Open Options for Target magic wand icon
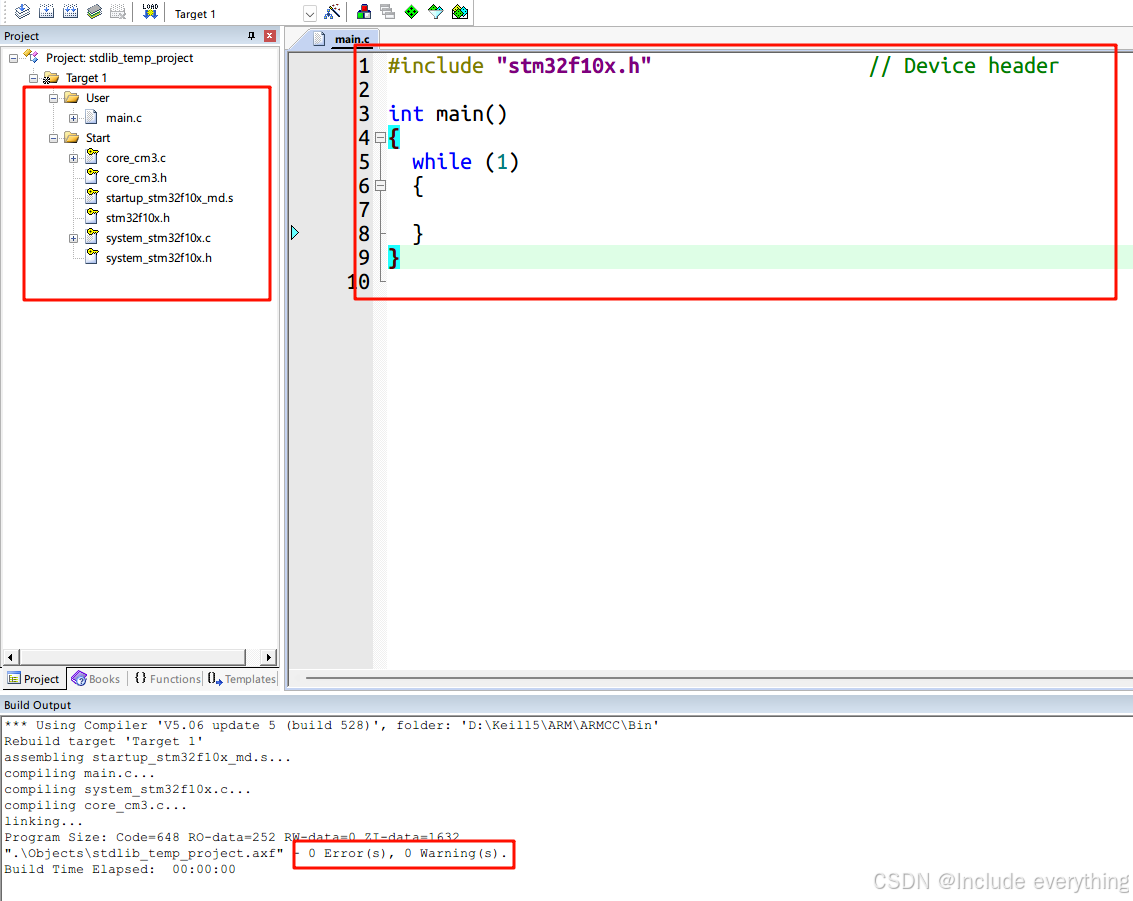The width and height of the screenshot is (1133, 901). [332, 12]
